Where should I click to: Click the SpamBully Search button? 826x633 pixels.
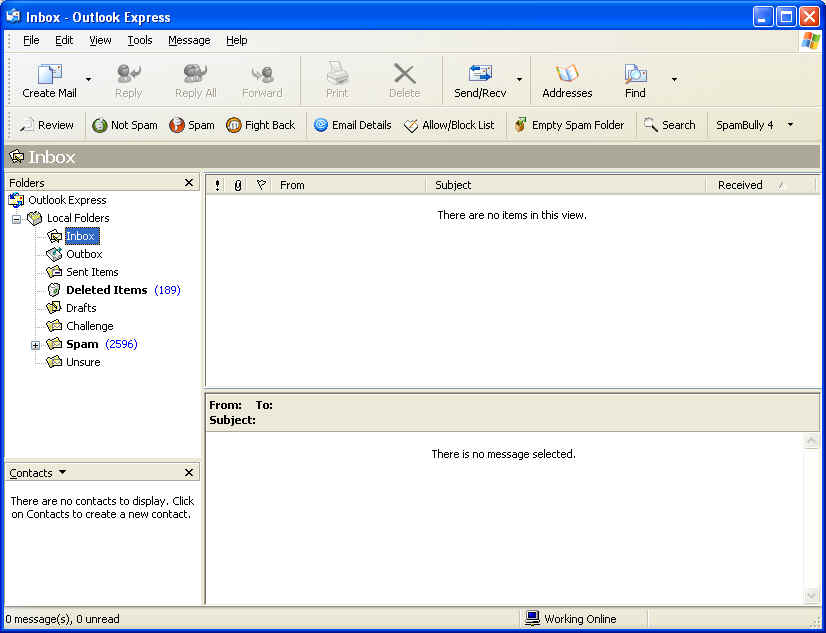point(670,125)
